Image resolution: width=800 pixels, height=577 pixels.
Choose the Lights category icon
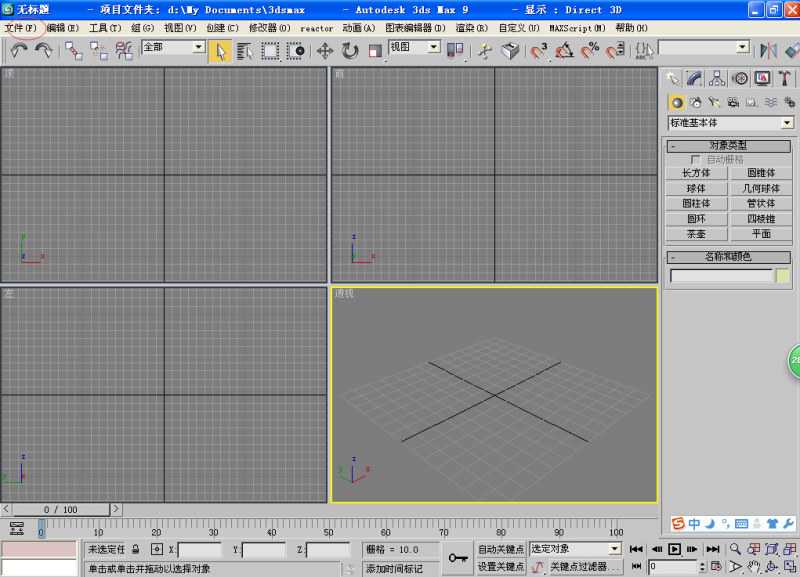click(714, 102)
